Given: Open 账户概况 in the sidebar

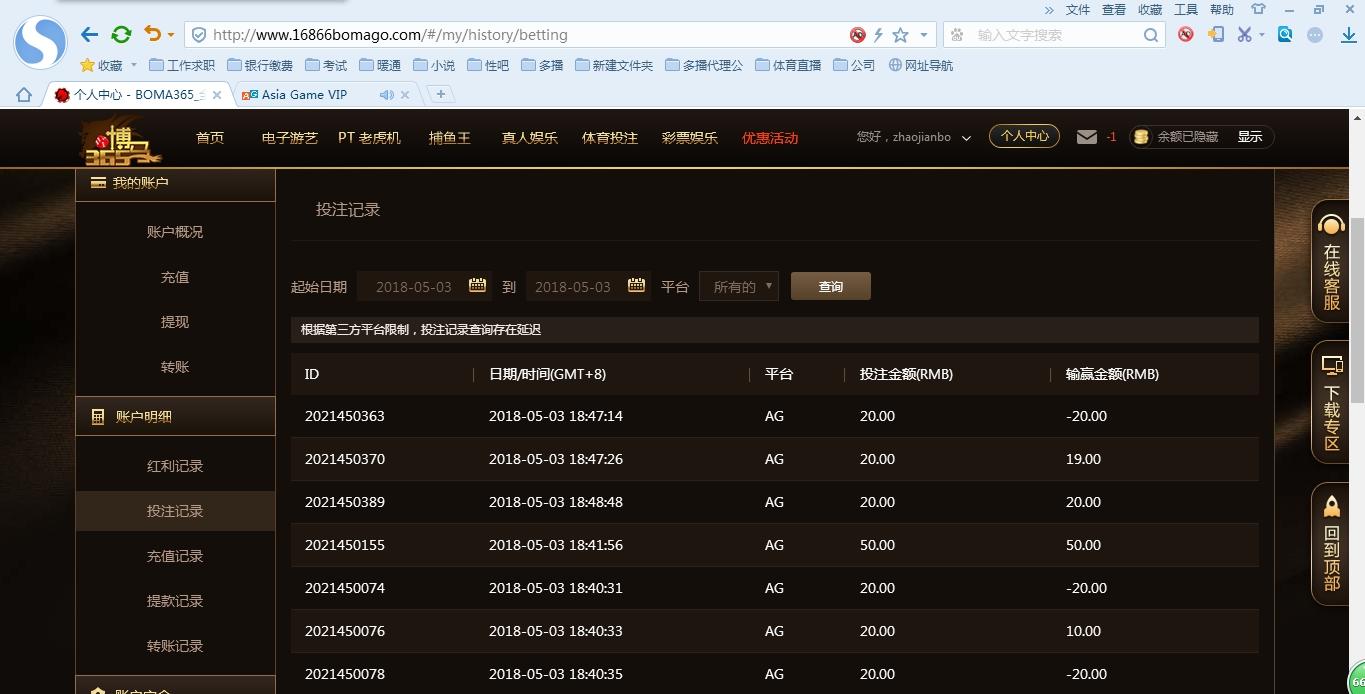Looking at the screenshot, I should pyautogui.click(x=175, y=232).
